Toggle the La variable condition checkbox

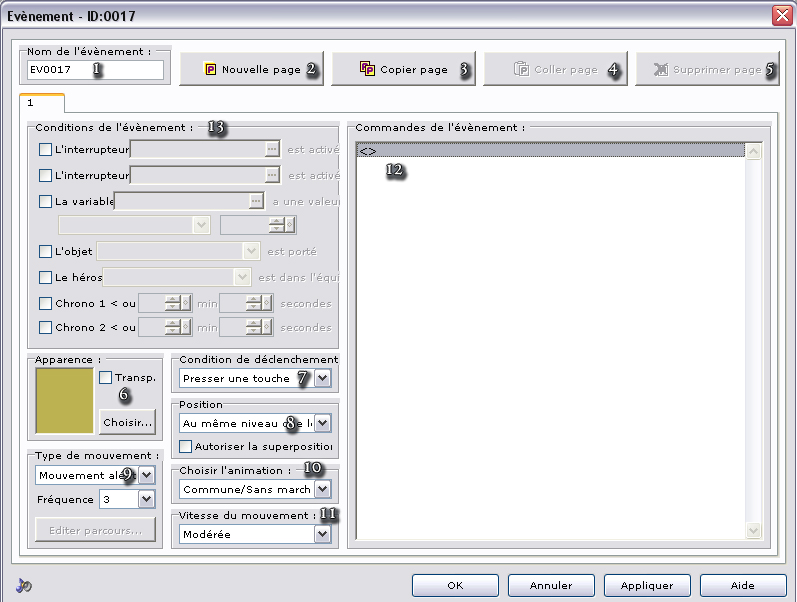coord(45,201)
